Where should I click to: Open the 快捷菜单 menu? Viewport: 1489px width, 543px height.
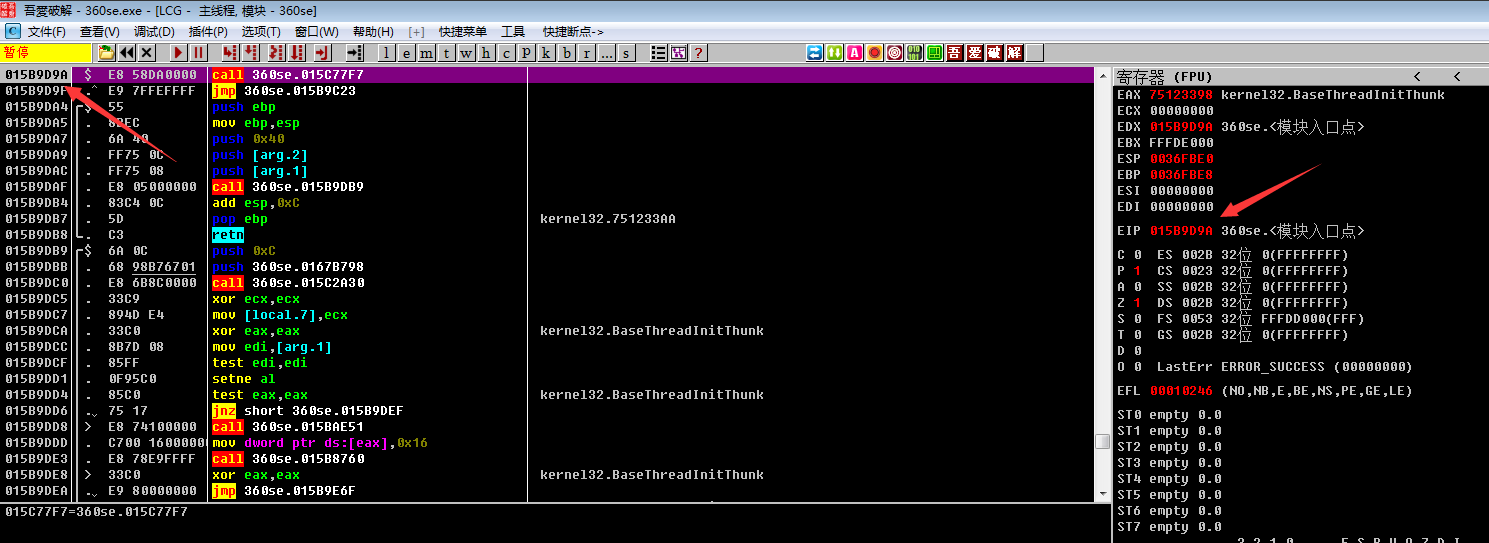tap(462, 32)
